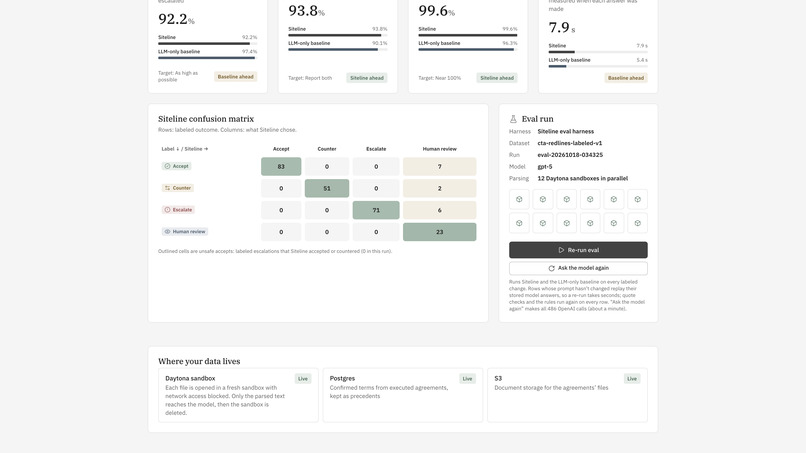This screenshot has width=806, height=453.
Task: Click the cell showing 6 in the Escalate row
Action: [x=439, y=210]
